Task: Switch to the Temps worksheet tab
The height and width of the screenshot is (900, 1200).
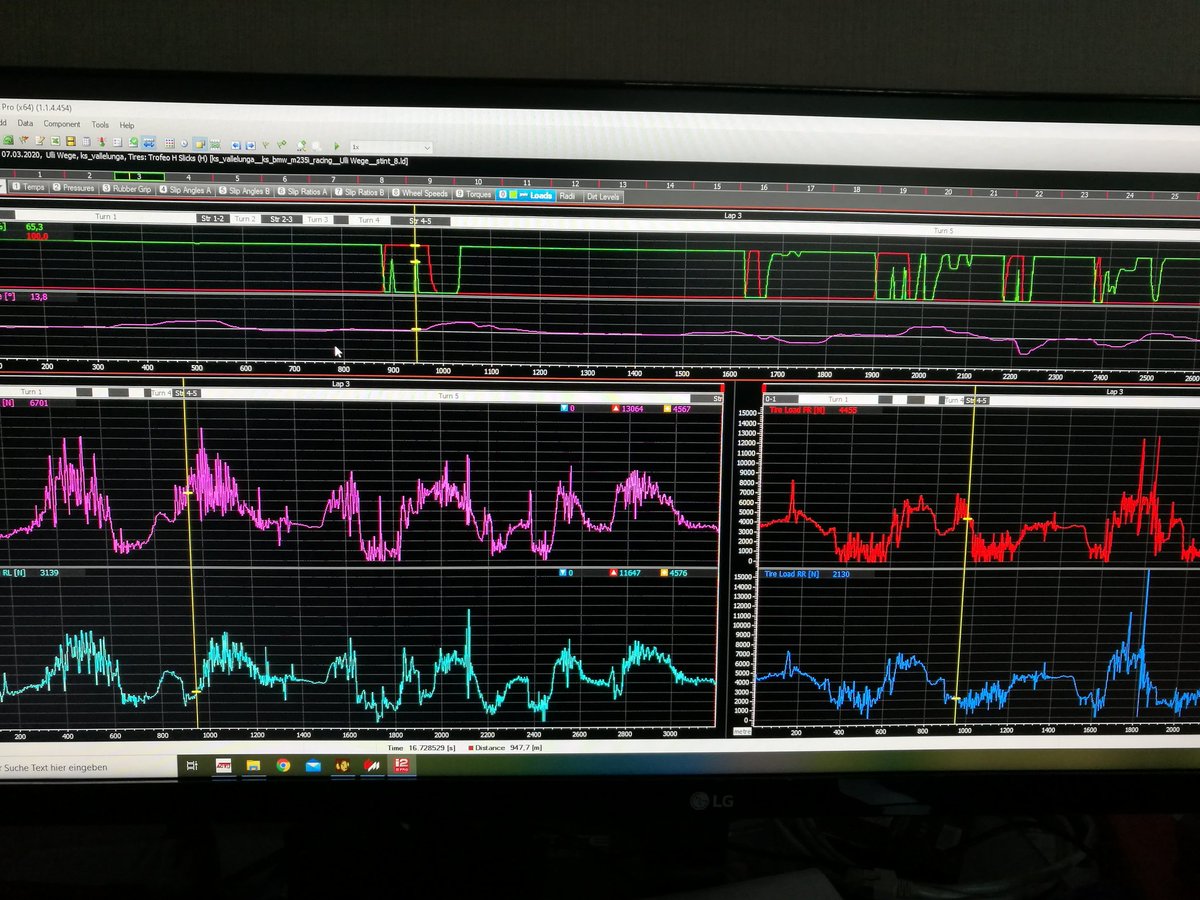Action: coord(28,188)
